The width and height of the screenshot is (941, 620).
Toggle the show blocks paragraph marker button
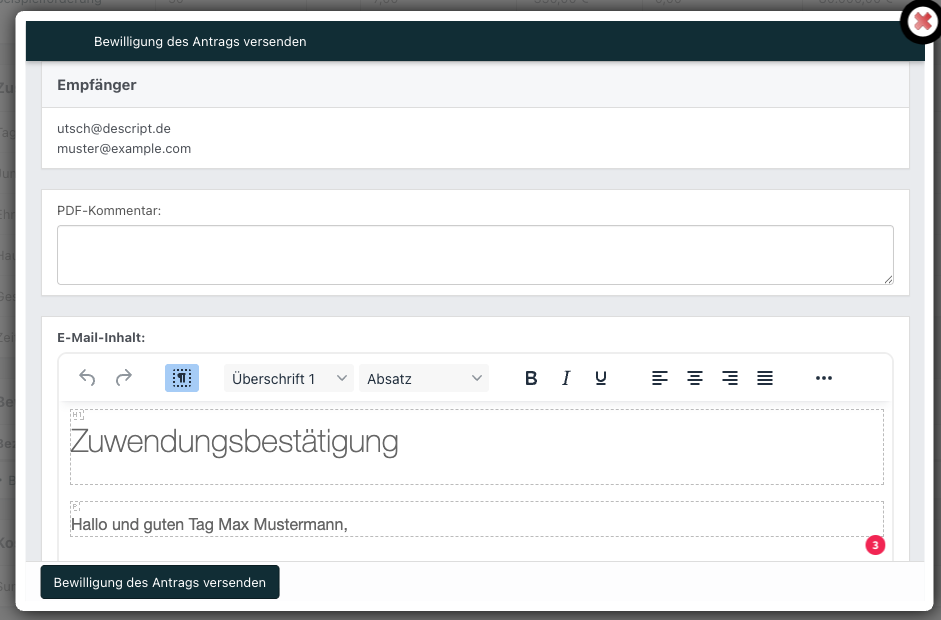point(182,378)
